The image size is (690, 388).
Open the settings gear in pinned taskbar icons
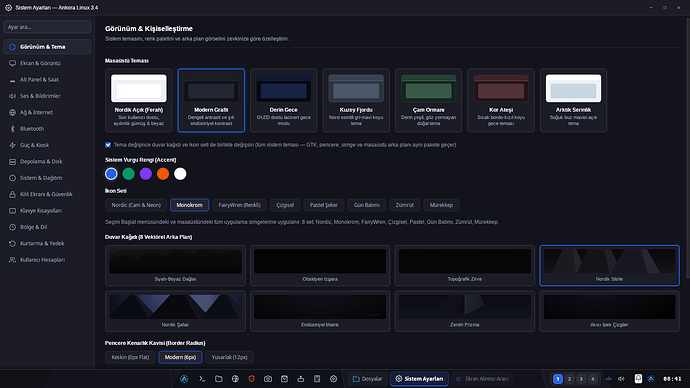[334, 379]
